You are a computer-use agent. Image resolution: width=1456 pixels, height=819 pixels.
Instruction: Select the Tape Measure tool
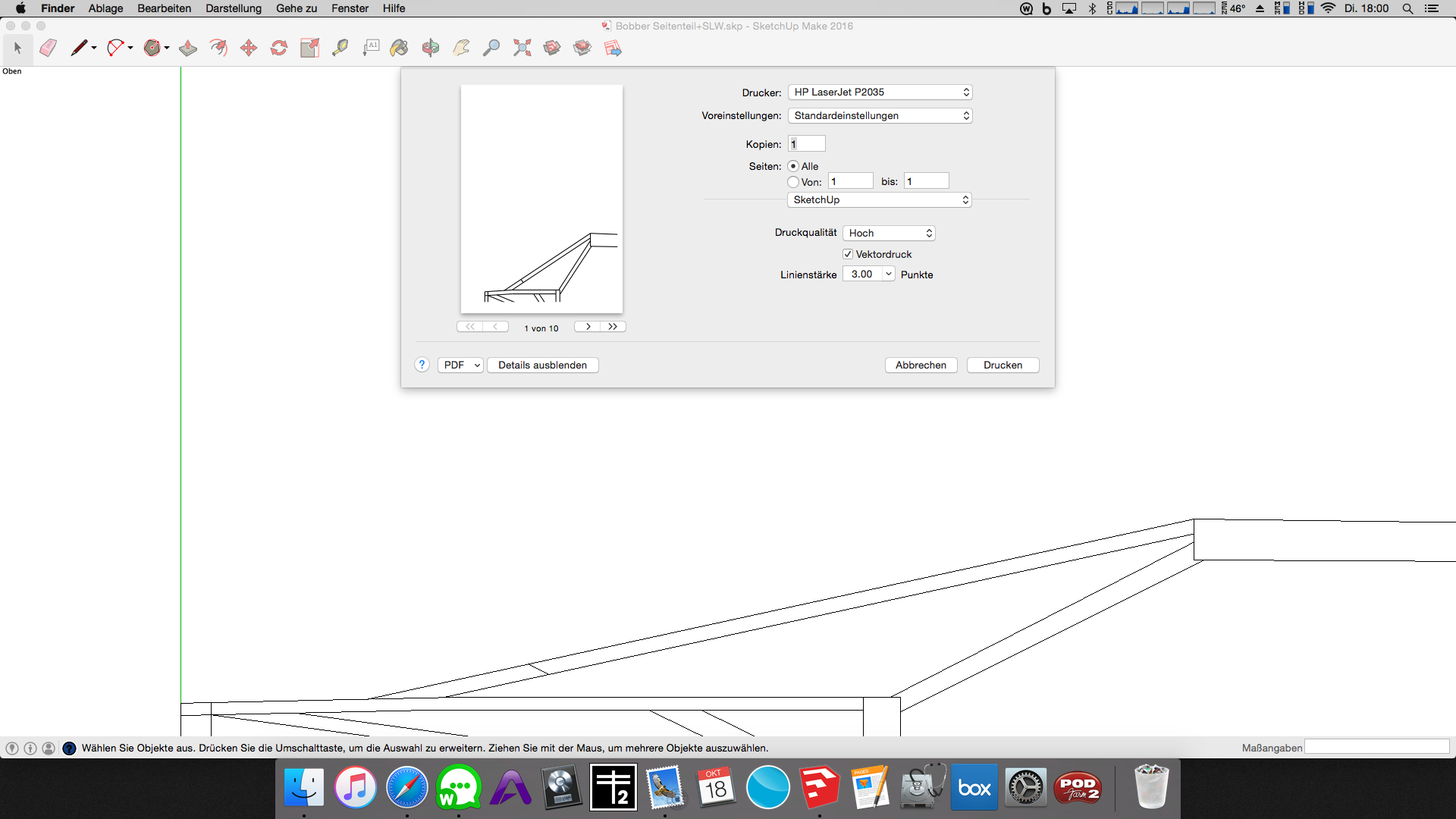340,48
